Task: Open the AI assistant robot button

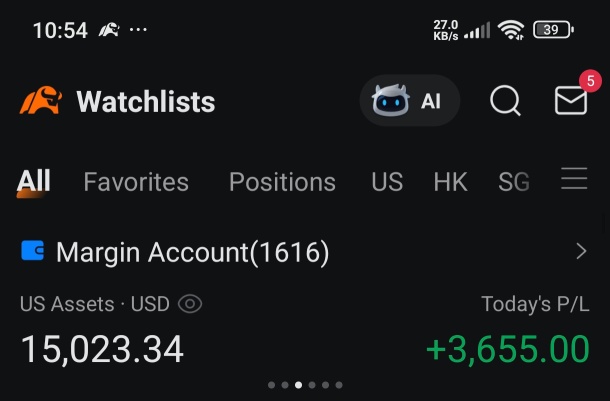Action: click(x=410, y=100)
